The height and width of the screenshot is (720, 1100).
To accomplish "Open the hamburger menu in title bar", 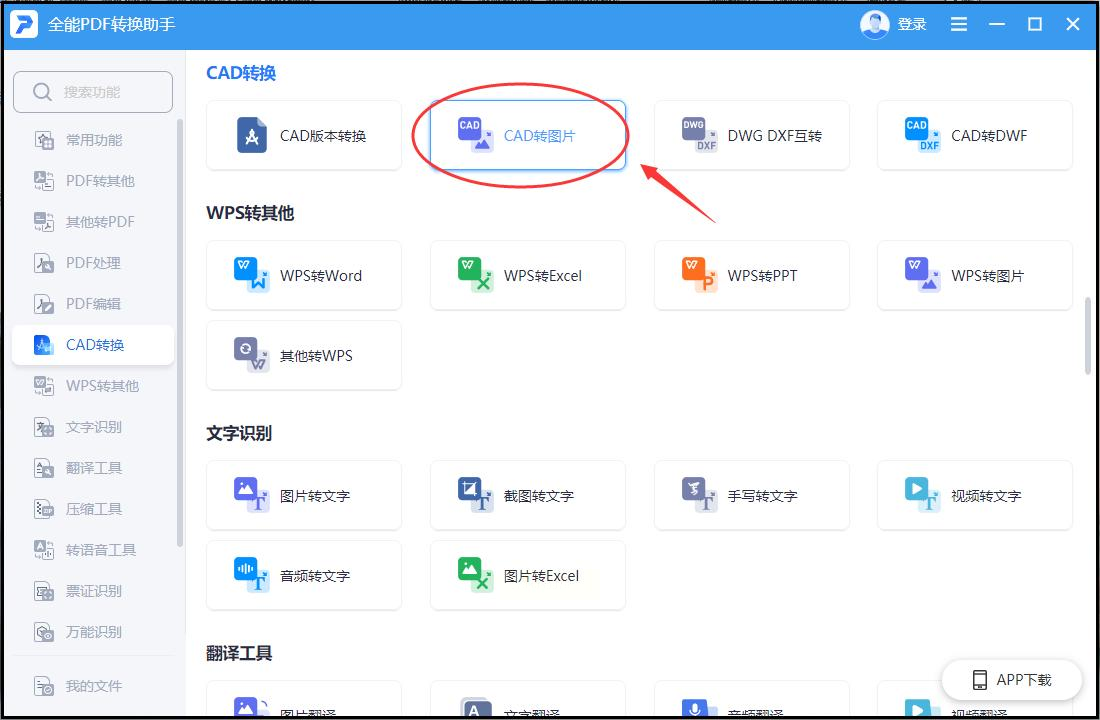I will click(x=958, y=25).
